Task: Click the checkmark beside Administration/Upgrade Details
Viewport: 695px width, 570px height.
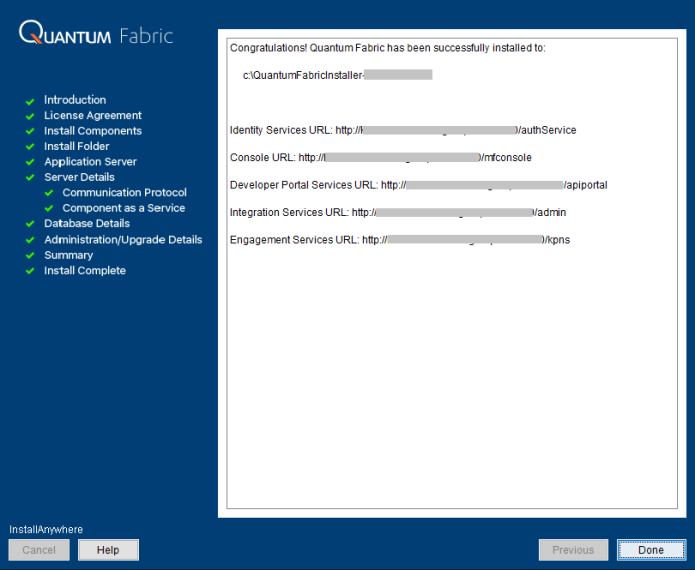Action: coord(30,240)
